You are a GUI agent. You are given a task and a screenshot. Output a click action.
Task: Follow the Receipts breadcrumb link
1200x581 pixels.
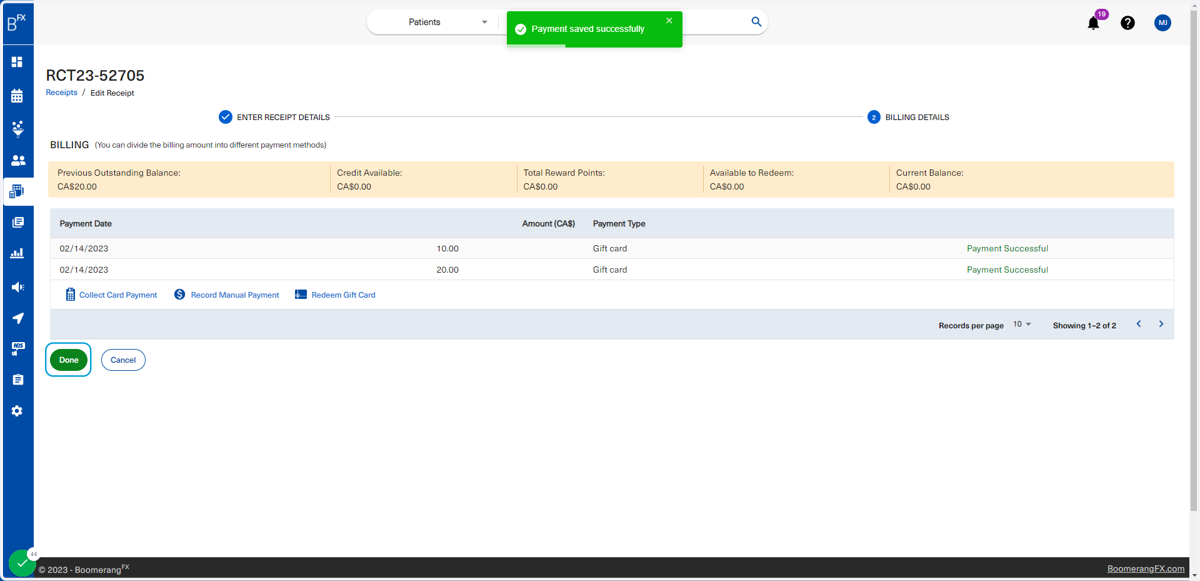(61, 92)
